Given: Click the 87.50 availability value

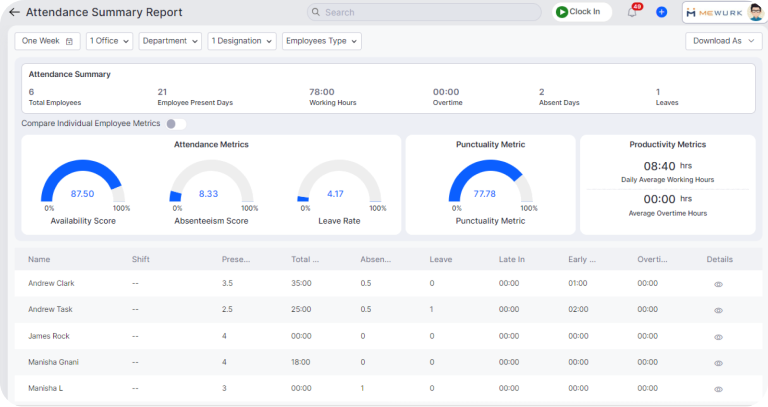Looking at the screenshot, I should click(x=82, y=193).
